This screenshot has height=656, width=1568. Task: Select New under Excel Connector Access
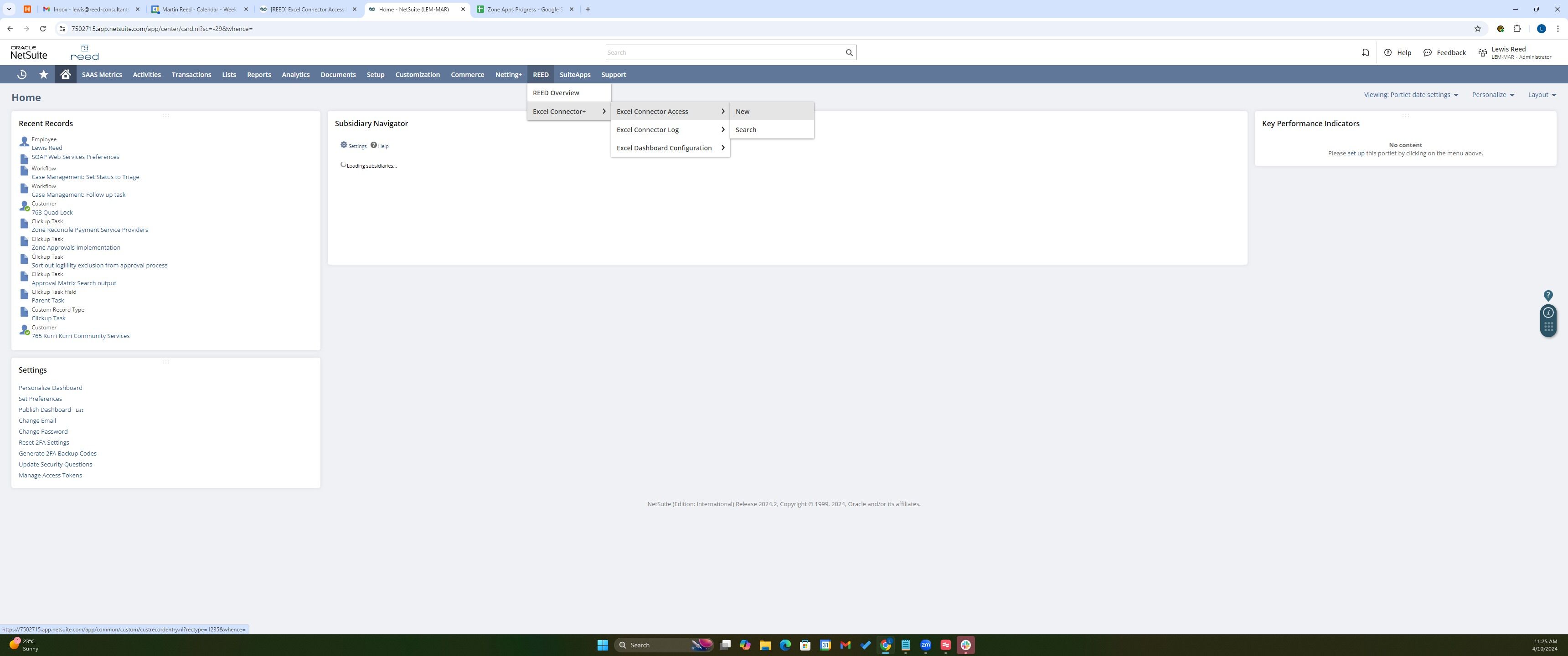pyautogui.click(x=742, y=111)
